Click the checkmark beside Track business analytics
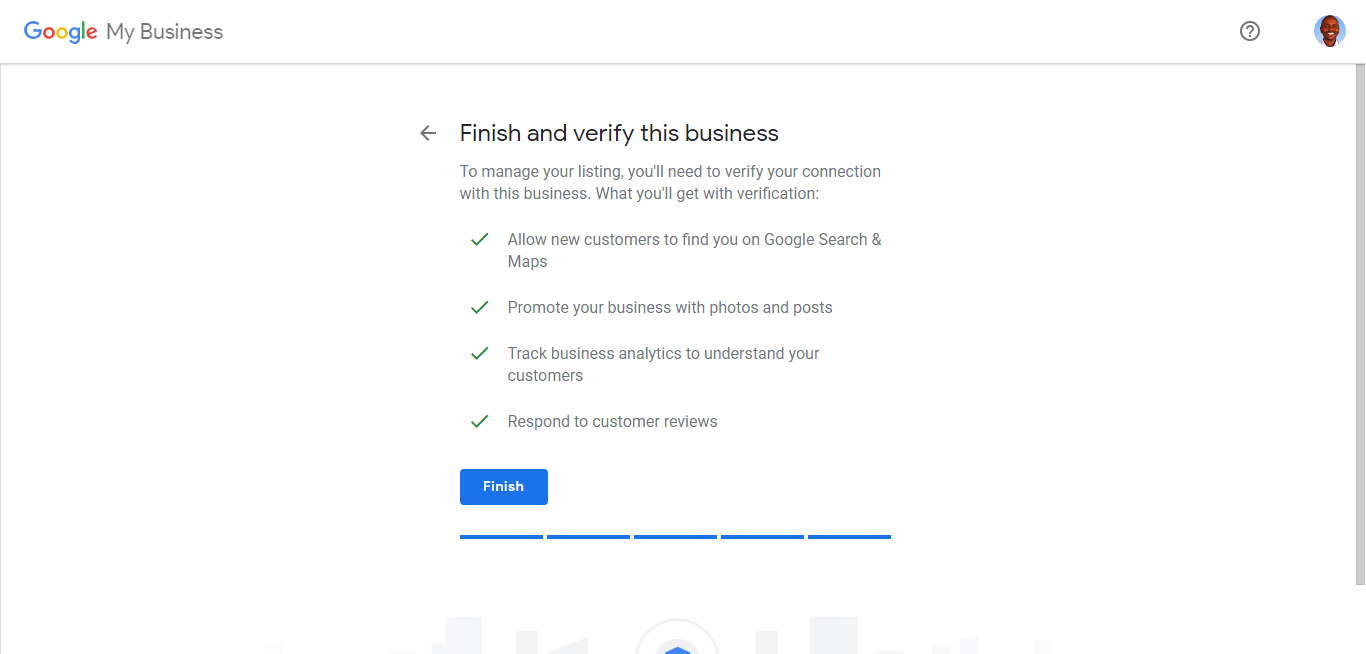The width and height of the screenshot is (1366, 654). (x=479, y=354)
